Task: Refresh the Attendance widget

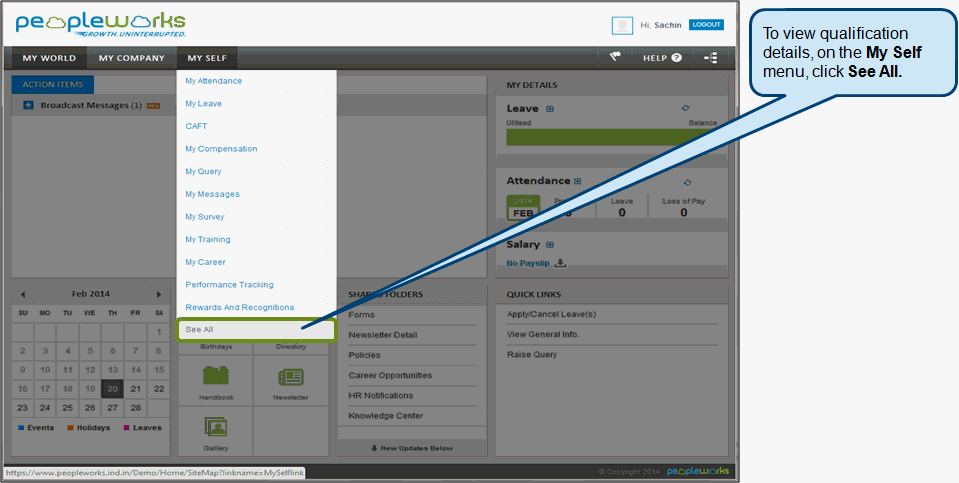Action: click(x=687, y=182)
